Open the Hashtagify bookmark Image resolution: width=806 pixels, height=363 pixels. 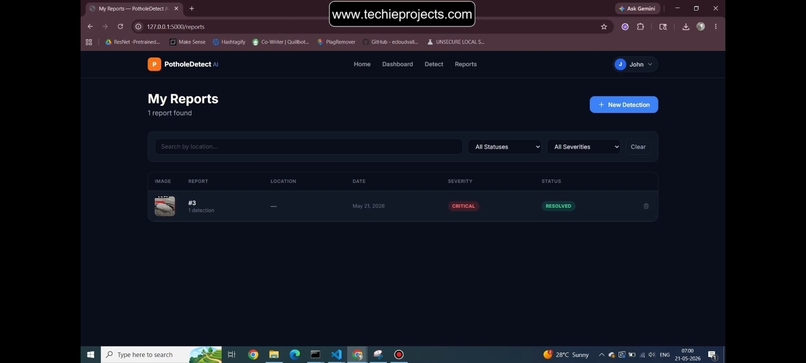point(229,42)
